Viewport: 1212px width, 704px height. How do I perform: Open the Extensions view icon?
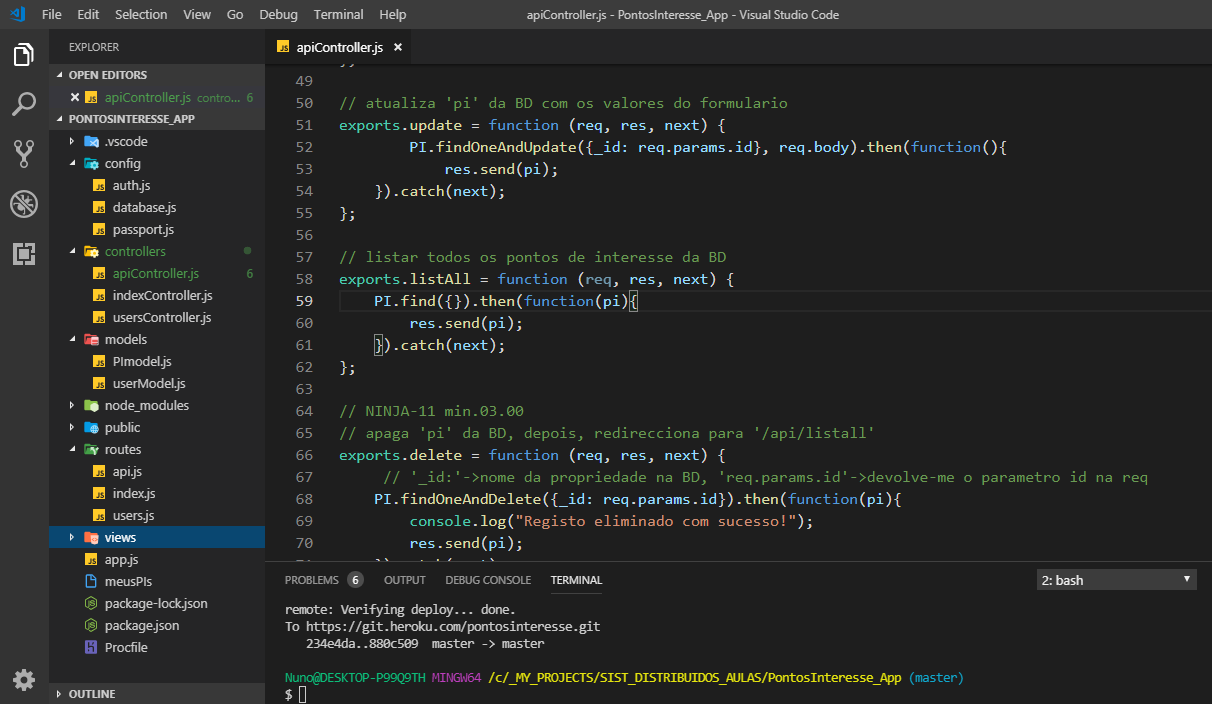[x=24, y=254]
